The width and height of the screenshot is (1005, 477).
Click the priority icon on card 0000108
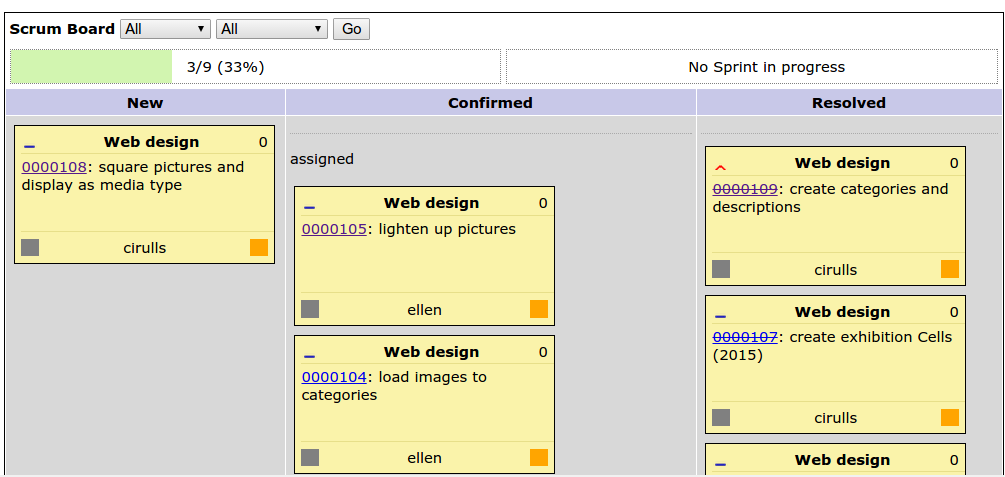(29, 146)
